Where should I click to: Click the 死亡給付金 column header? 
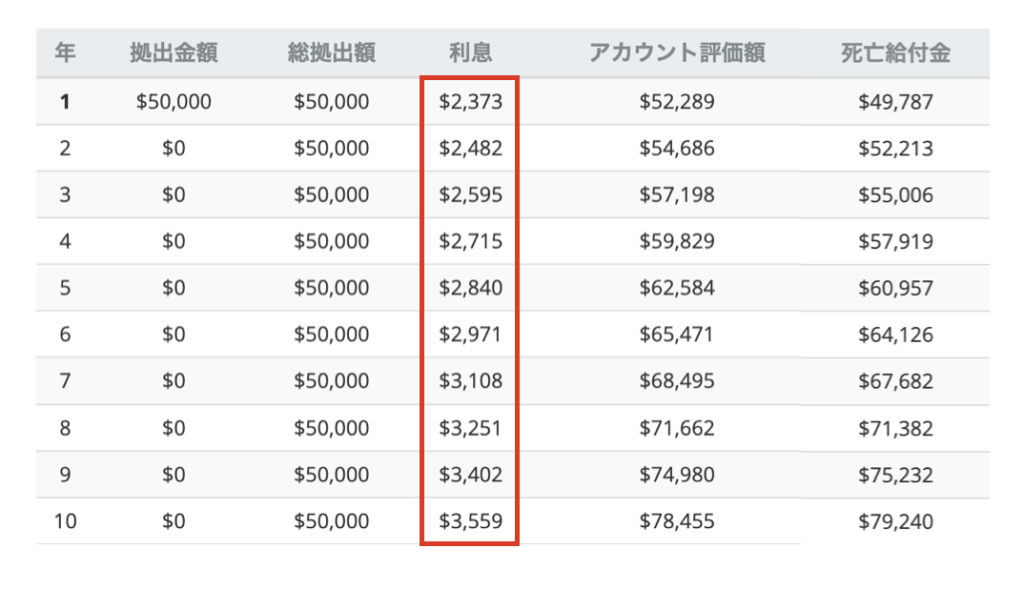[x=895, y=54]
